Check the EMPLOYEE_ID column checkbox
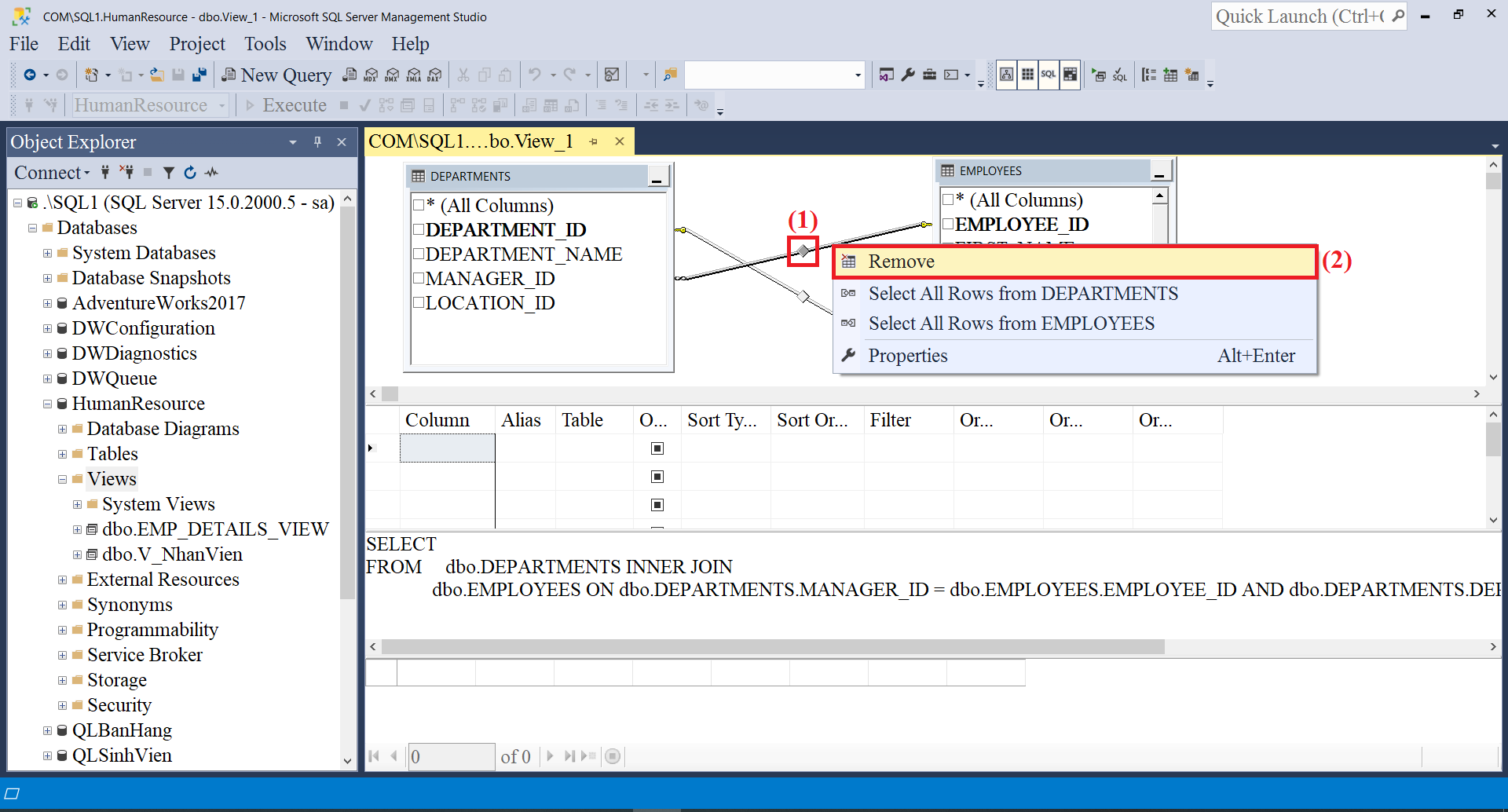The image size is (1508, 812). 948,224
